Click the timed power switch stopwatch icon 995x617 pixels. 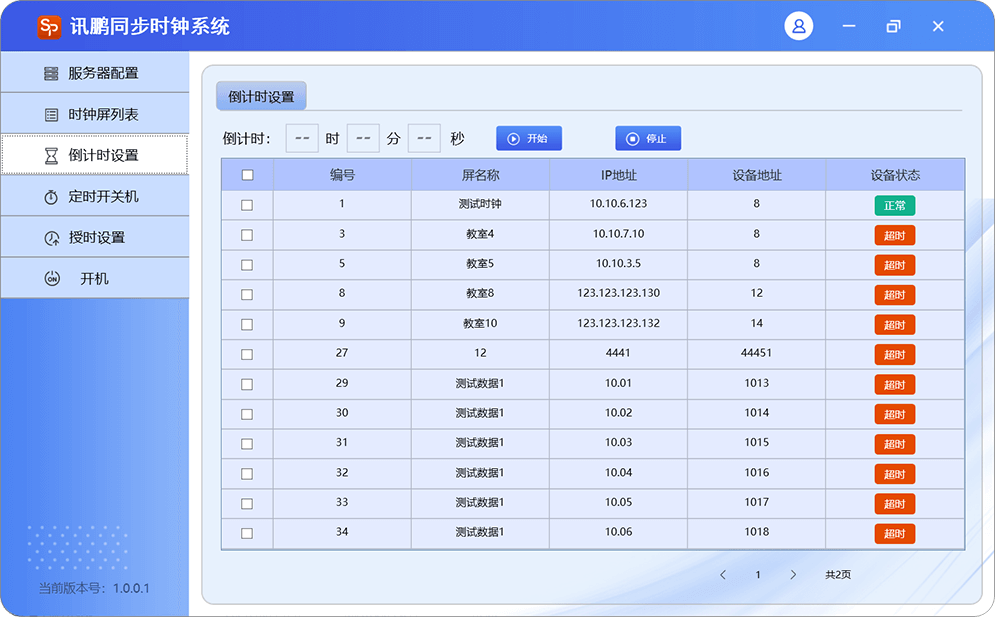point(51,197)
